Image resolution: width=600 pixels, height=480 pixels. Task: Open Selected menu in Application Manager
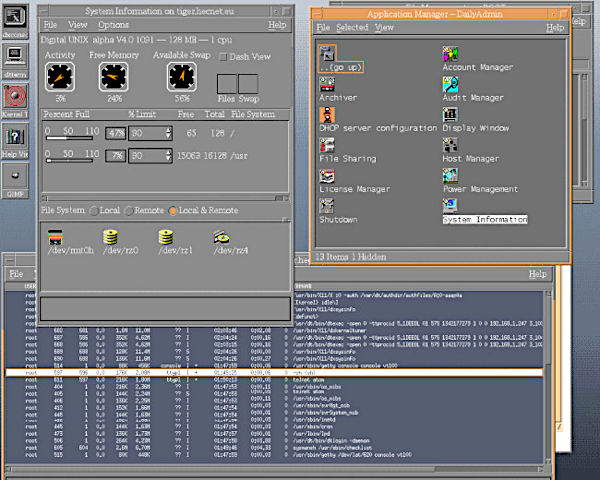(x=352, y=28)
